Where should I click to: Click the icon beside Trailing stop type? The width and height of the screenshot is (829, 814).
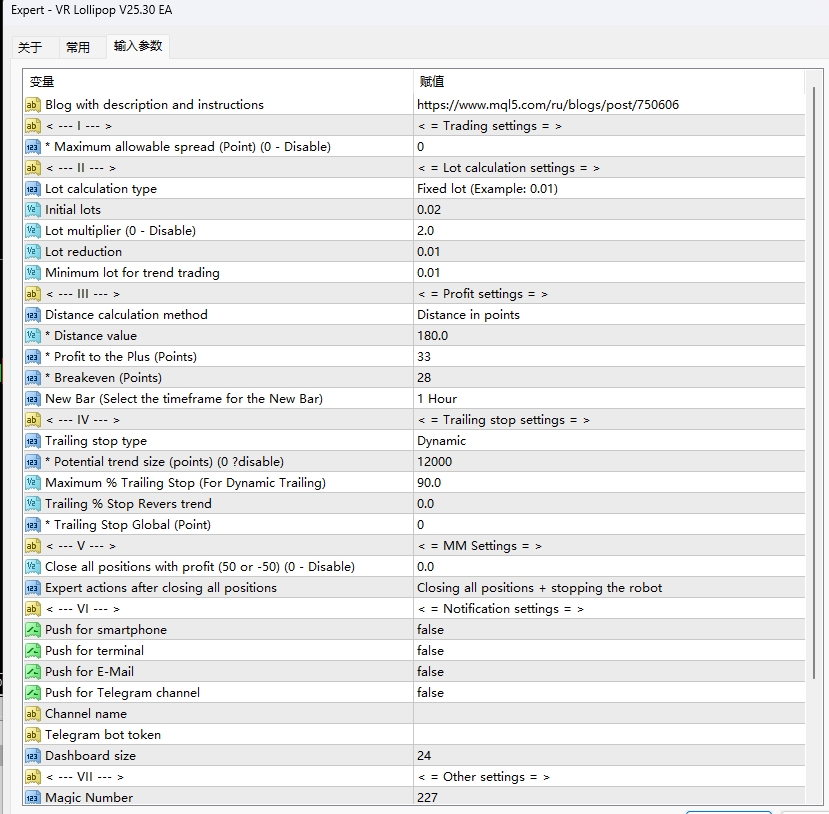32,441
